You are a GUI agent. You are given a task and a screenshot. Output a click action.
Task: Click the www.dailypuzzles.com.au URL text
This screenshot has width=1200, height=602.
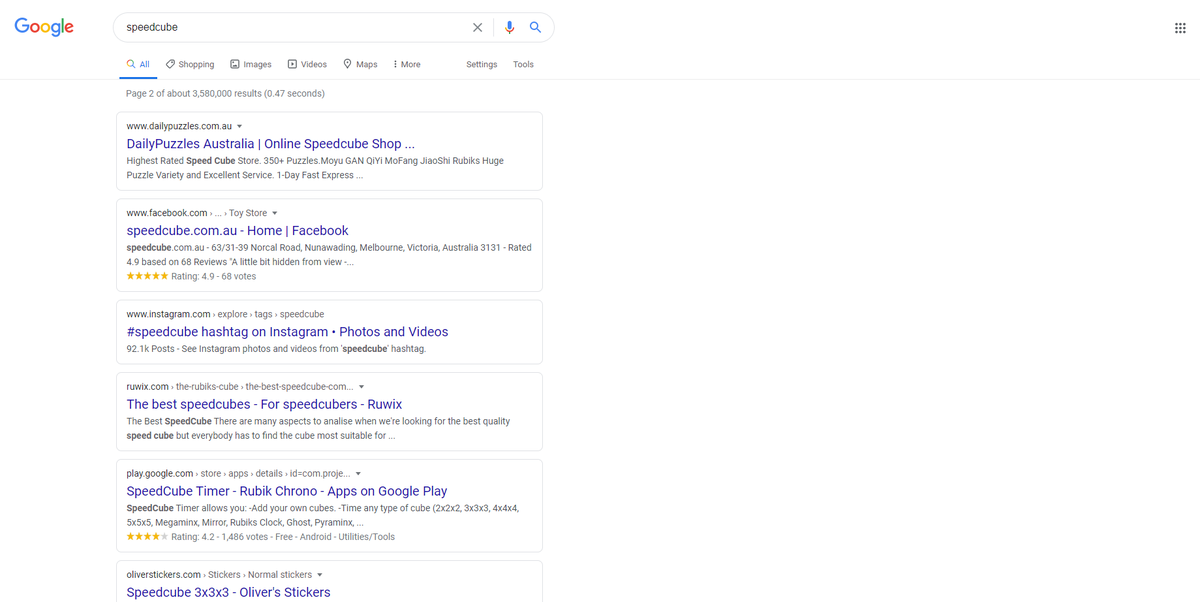pos(179,126)
